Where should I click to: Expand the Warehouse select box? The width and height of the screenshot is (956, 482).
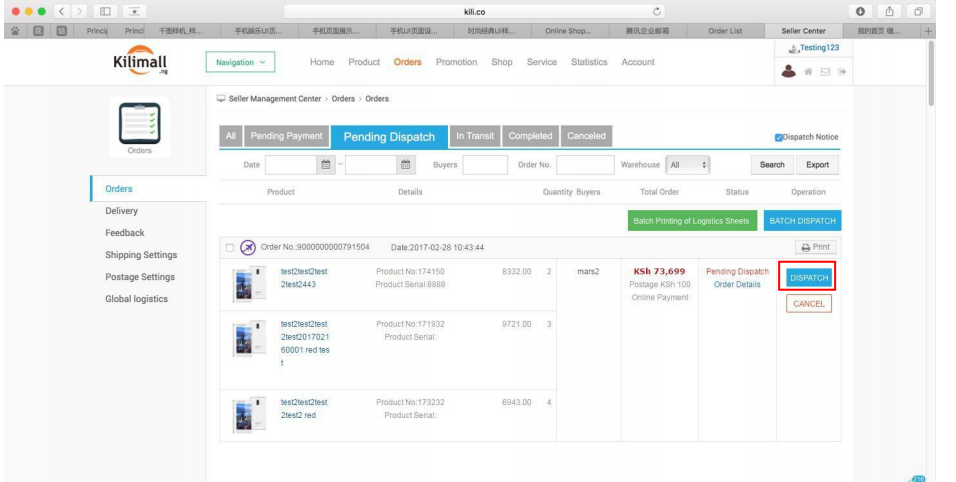(x=688, y=165)
